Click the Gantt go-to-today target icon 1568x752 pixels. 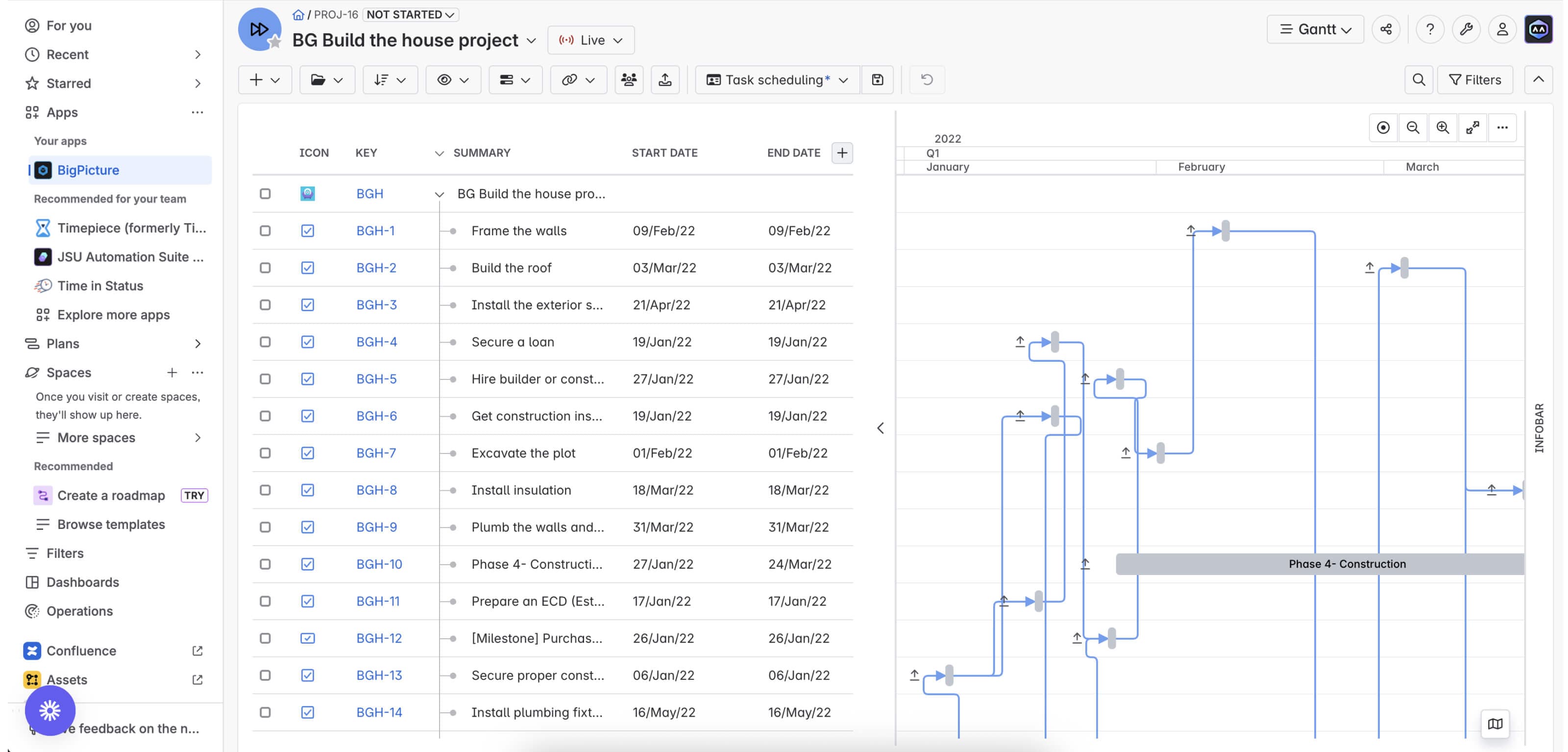point(1383,128)
